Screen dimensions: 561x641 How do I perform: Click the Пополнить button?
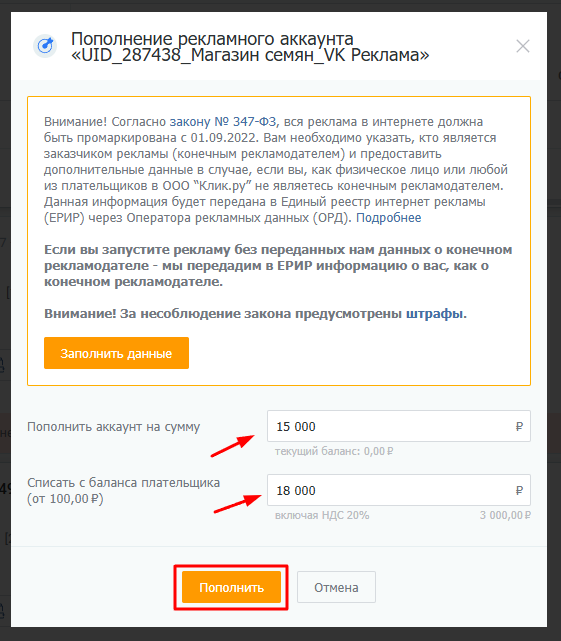[x=231, y=587]
